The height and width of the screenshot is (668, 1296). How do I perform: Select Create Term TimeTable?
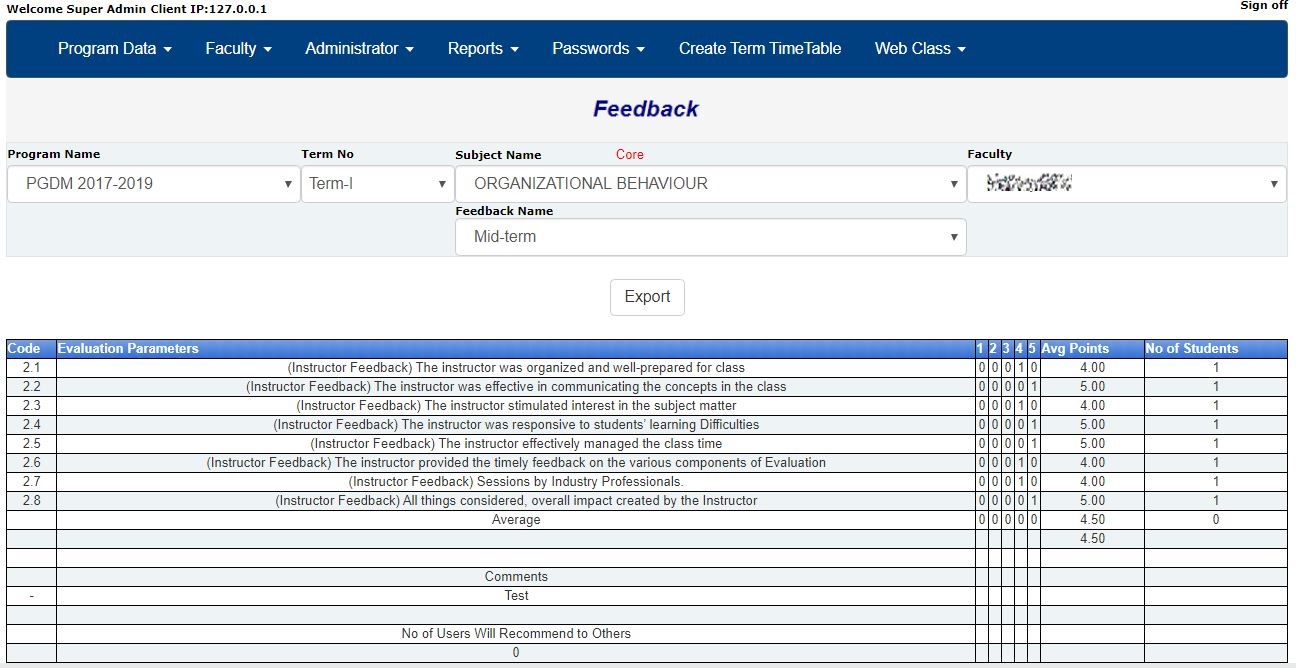(760, 48)
